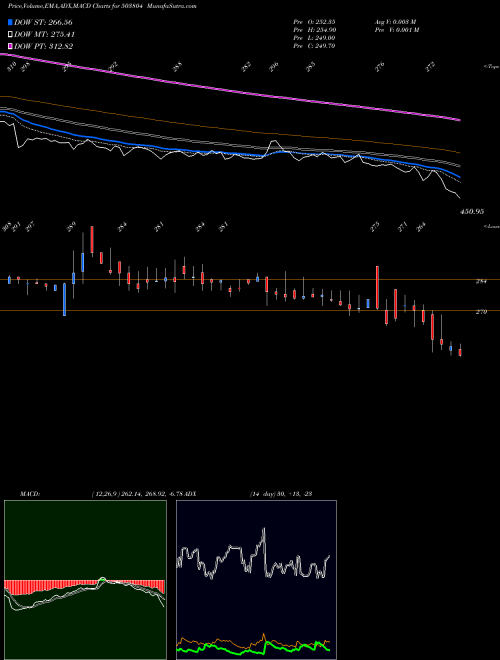Image resolution: width=500 pixels, height=660 pixels.
Task: Click the 270 price level label
Action: [481, 312]
